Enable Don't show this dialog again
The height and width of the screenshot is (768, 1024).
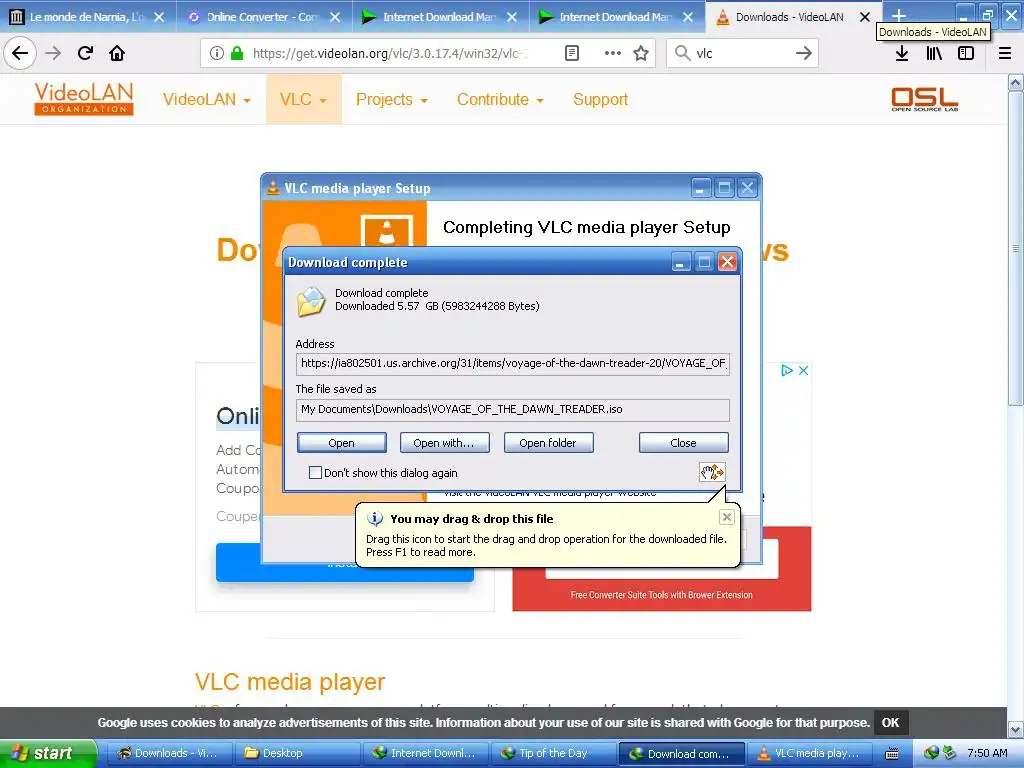pos(315,472)
